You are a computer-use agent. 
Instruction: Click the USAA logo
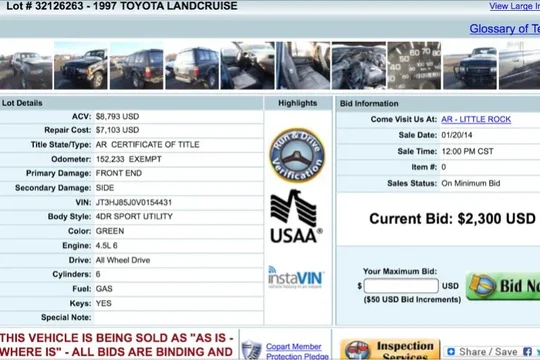click(x=296, y=216)
